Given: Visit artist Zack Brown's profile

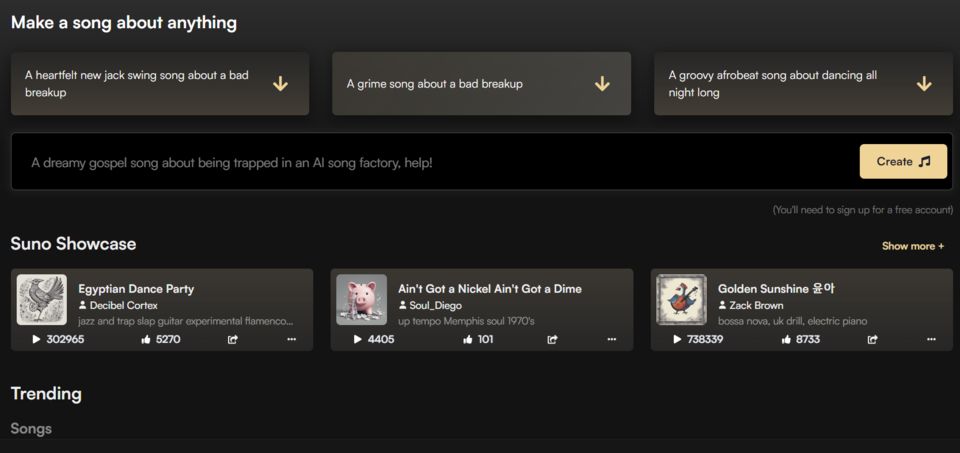Looking at the screenshot, I should click(x=755, y=305).
